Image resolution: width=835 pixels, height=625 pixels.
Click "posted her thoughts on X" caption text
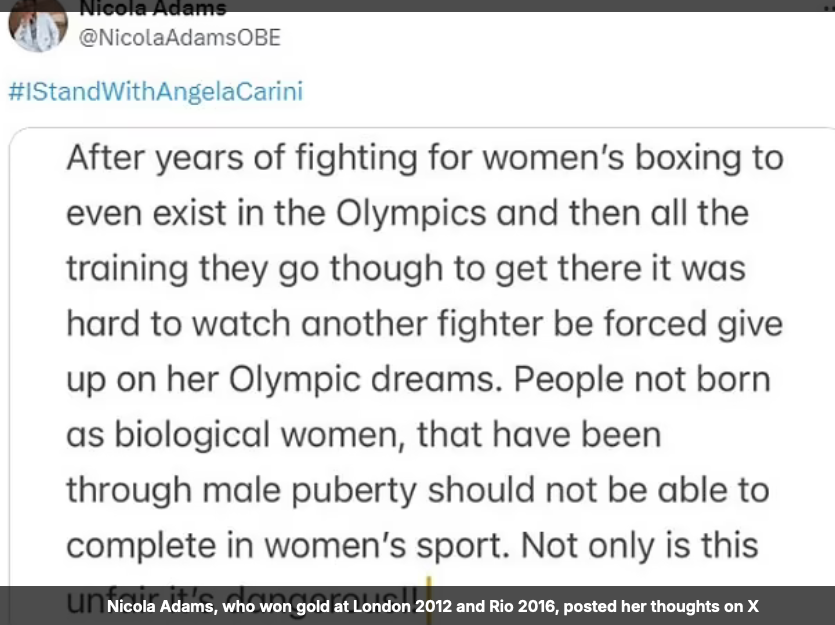pos(654,606)
